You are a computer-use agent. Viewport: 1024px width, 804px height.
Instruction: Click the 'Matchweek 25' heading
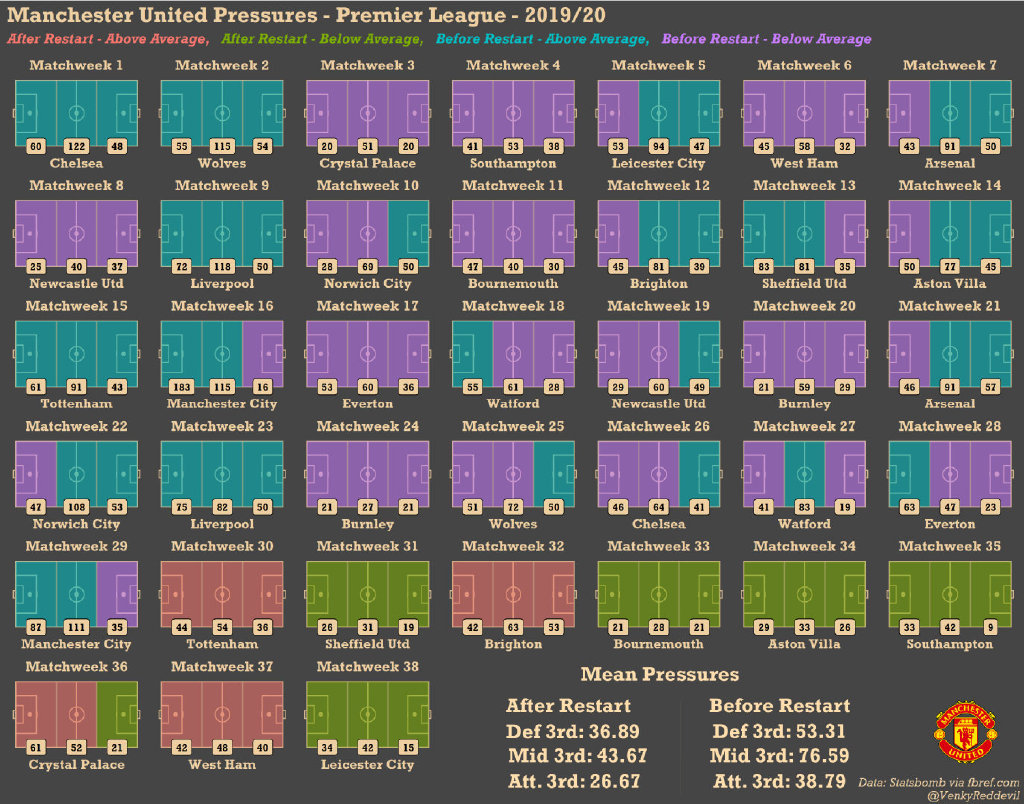pyautogui.click(x=513, y=426)
